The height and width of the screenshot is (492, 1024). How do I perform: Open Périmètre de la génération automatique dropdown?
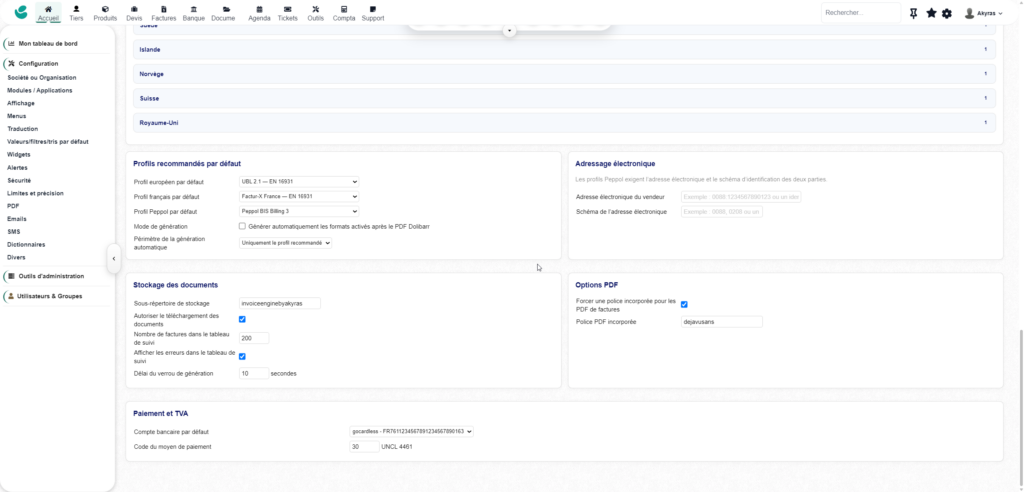coord(286,242)
